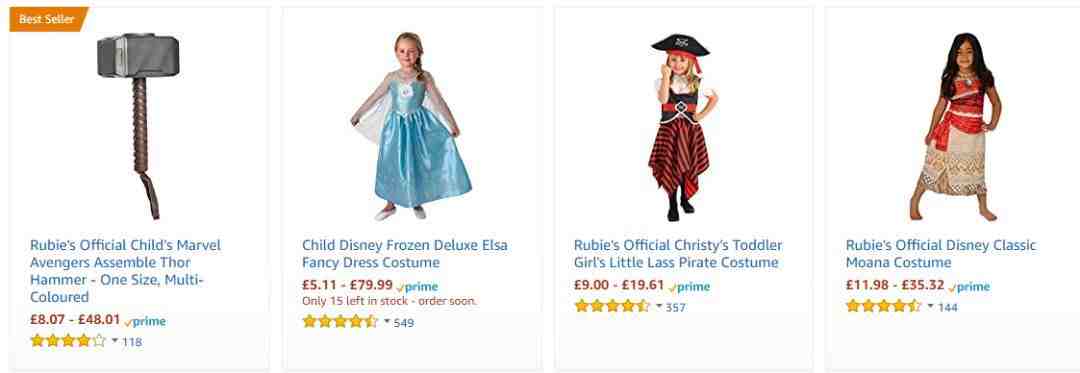Open the Little Lass Pirate costume image

point(683,127)
